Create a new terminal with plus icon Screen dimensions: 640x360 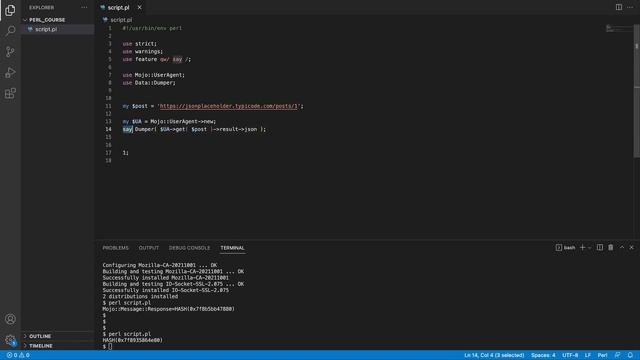(582, 247)
